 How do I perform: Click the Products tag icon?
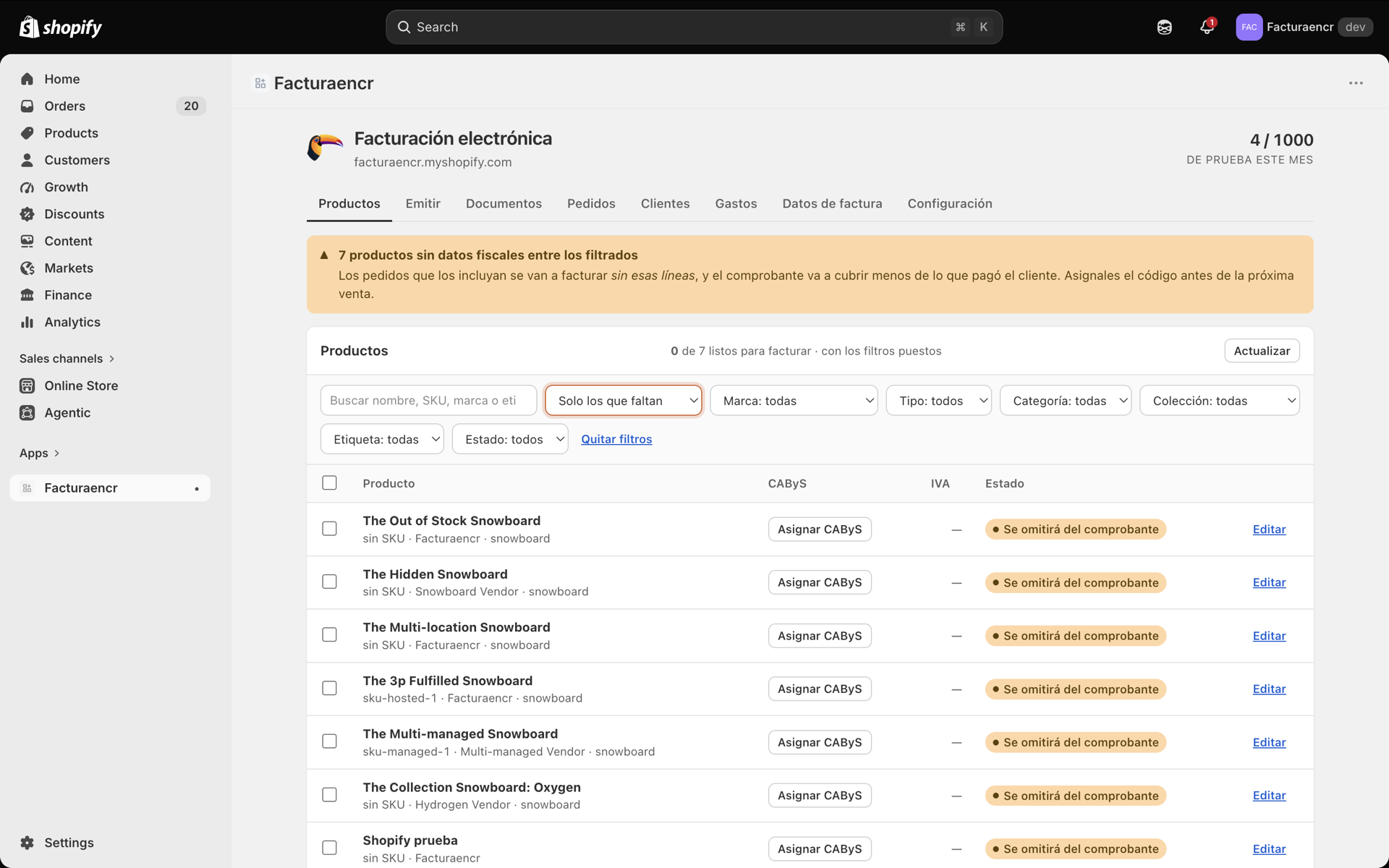[x=27, y=133]
